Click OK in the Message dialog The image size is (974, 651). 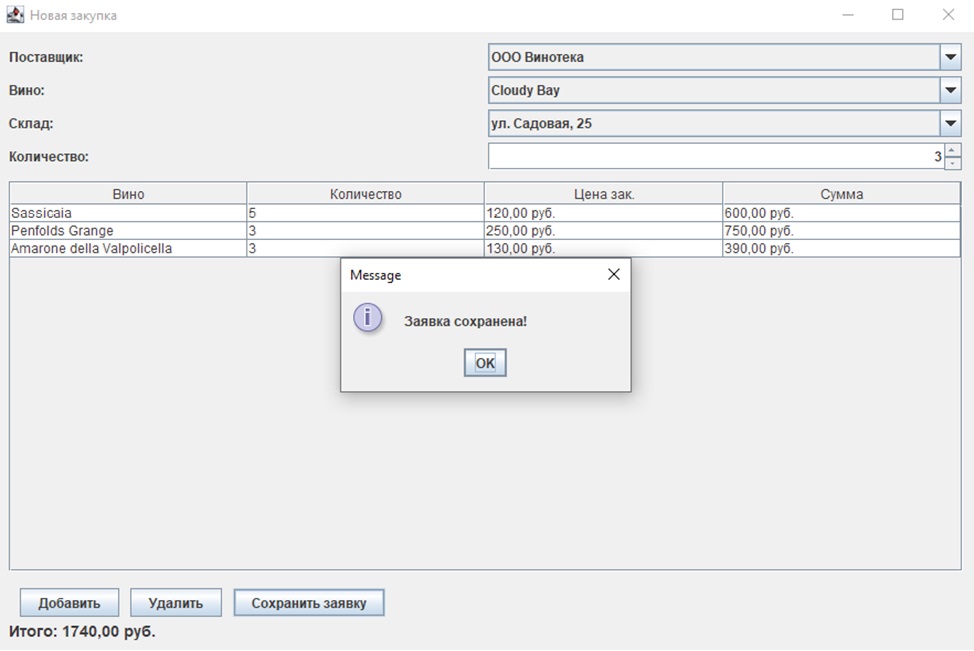485,363
